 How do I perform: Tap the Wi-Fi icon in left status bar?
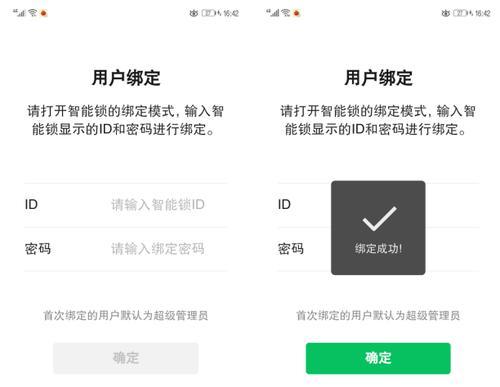point(33,13)
